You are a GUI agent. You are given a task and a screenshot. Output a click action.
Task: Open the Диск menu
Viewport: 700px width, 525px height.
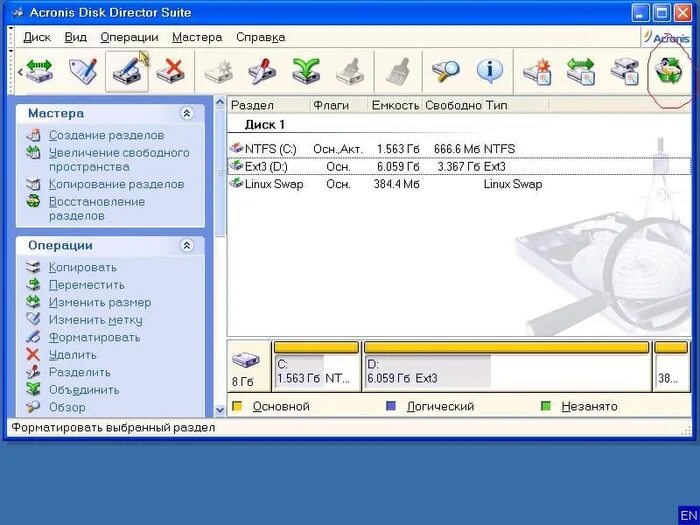(x=37, y=37)
